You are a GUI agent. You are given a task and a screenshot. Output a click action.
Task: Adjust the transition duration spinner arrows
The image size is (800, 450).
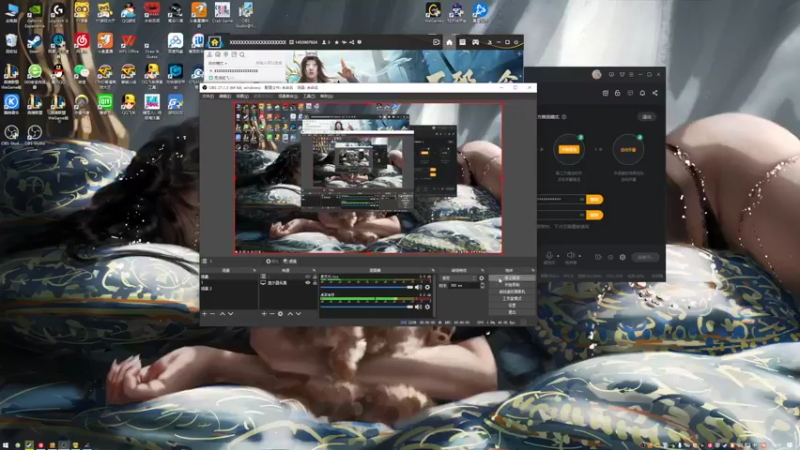click(x=482, y=286)
